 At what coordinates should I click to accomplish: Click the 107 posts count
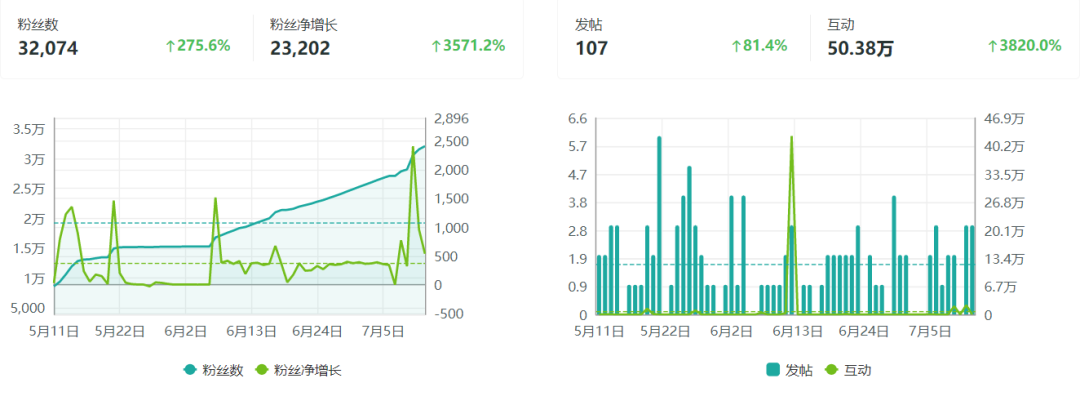tap(592, 47)
